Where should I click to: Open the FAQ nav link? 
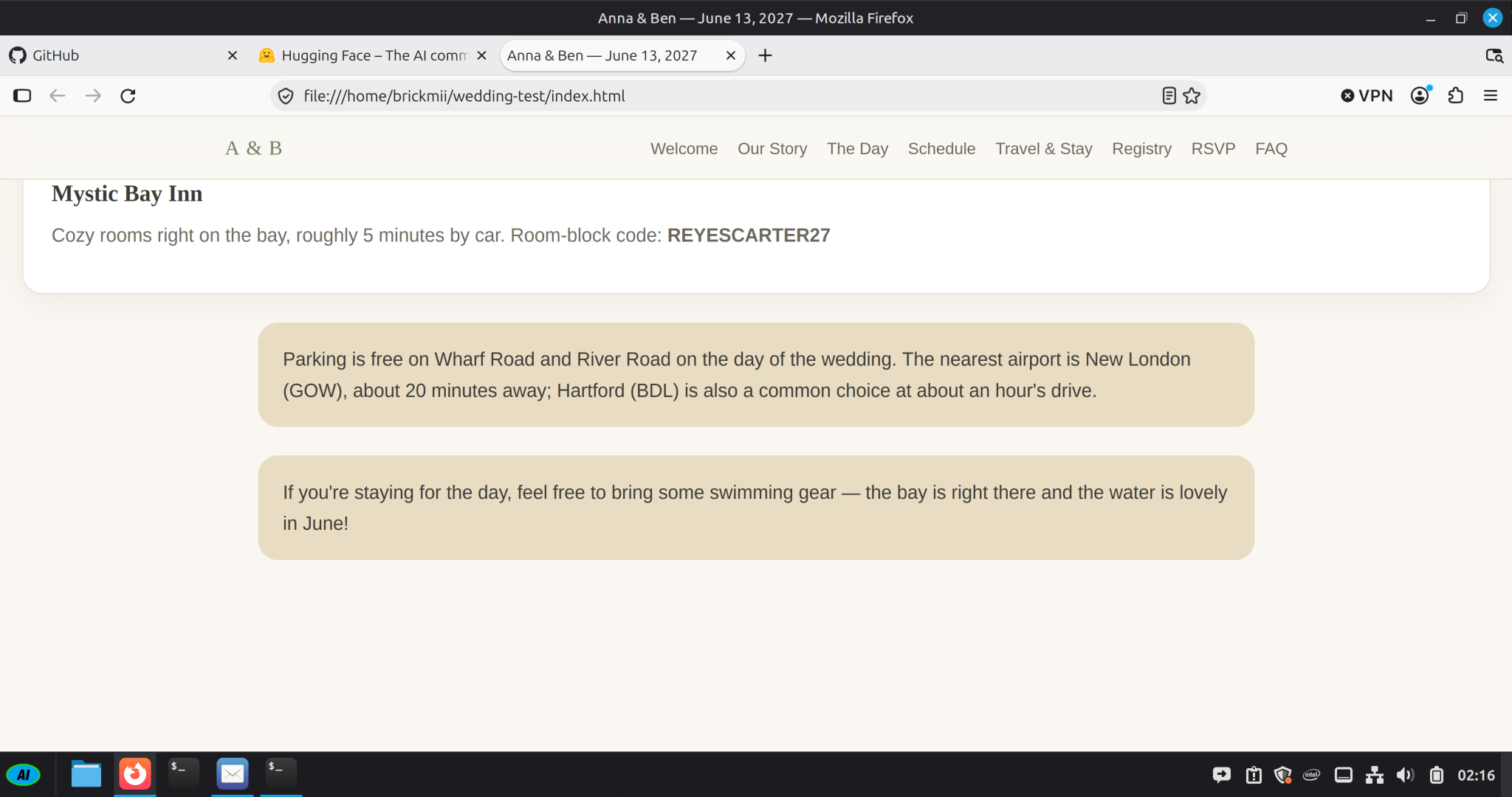point(1271,148)
